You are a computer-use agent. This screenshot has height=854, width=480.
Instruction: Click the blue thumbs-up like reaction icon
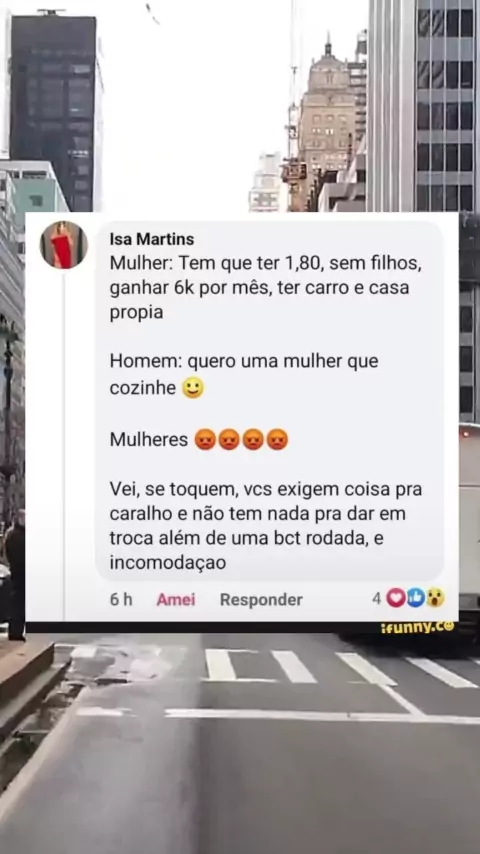[415, 598]
